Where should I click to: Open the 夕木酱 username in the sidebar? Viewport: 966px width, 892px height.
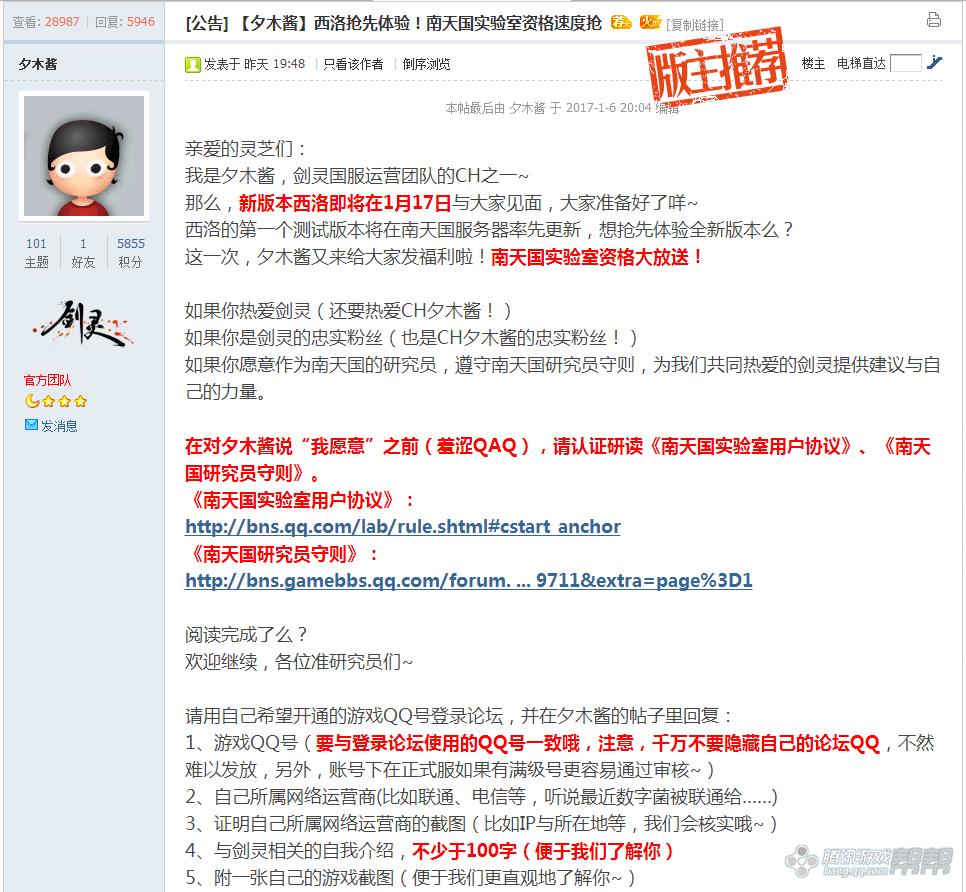coord(38,64)
